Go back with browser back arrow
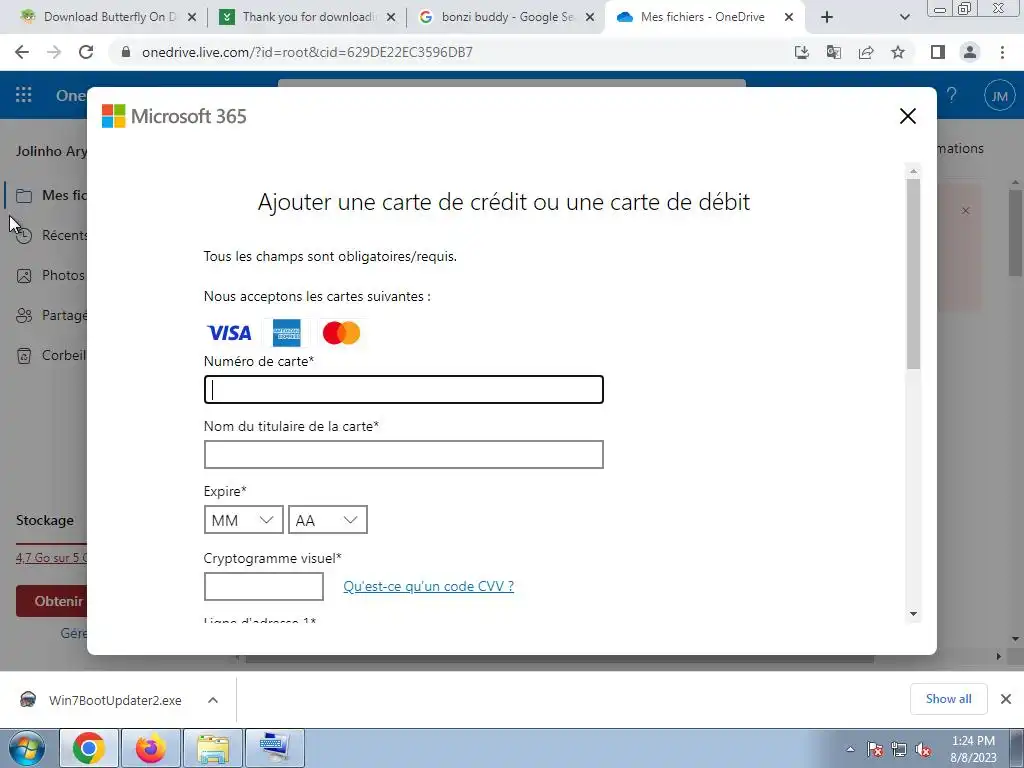 click(x=22, y=52)
